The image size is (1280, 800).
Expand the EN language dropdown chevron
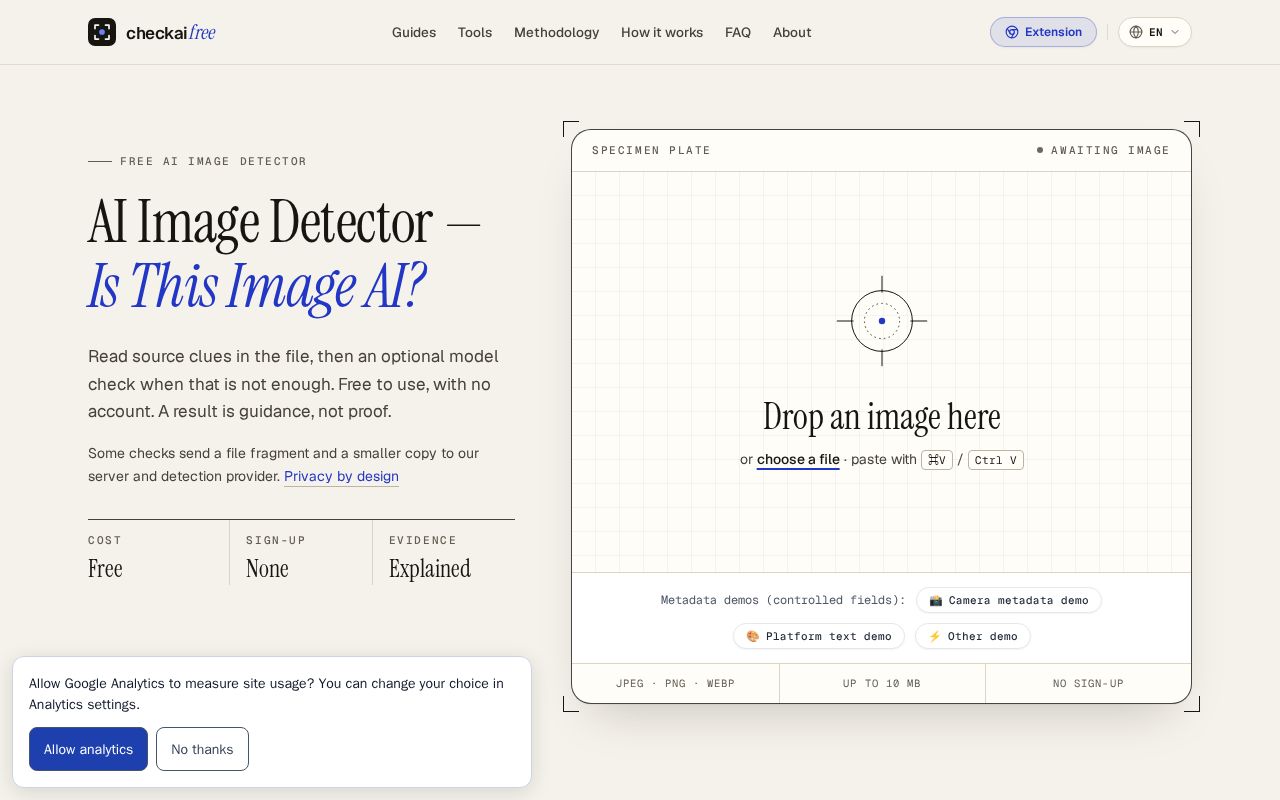click(1175, 32)
